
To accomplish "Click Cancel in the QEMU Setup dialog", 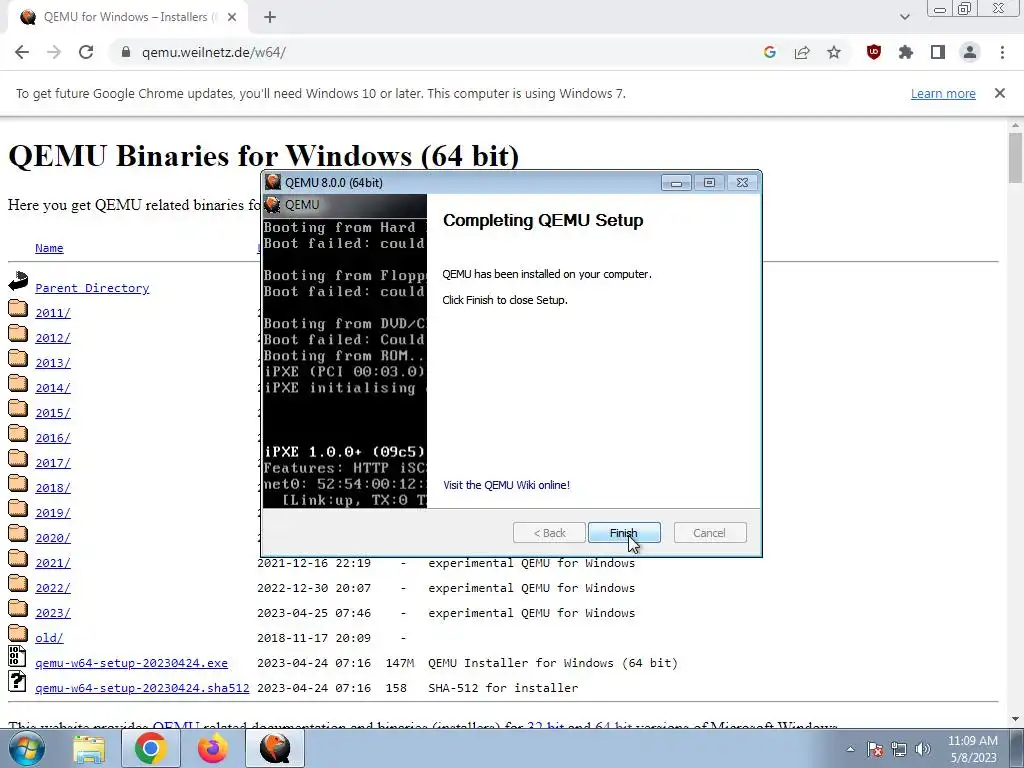I will (709, 533).
